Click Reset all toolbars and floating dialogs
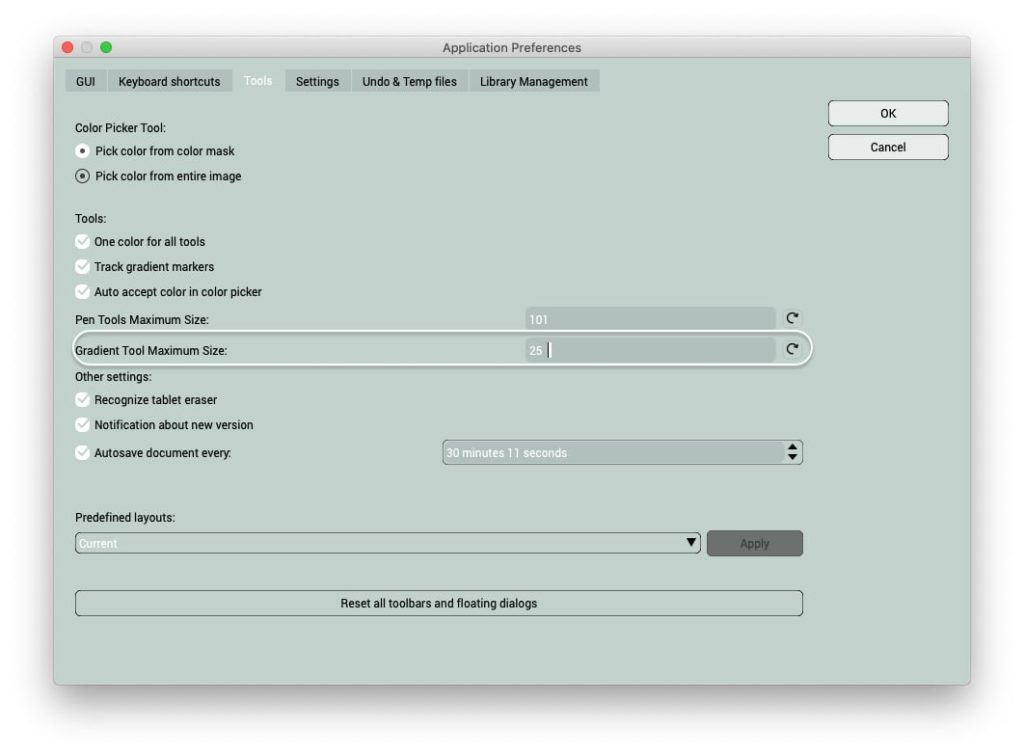The height and width of the screenshot is (756, 1024). (x=438, y=603)
